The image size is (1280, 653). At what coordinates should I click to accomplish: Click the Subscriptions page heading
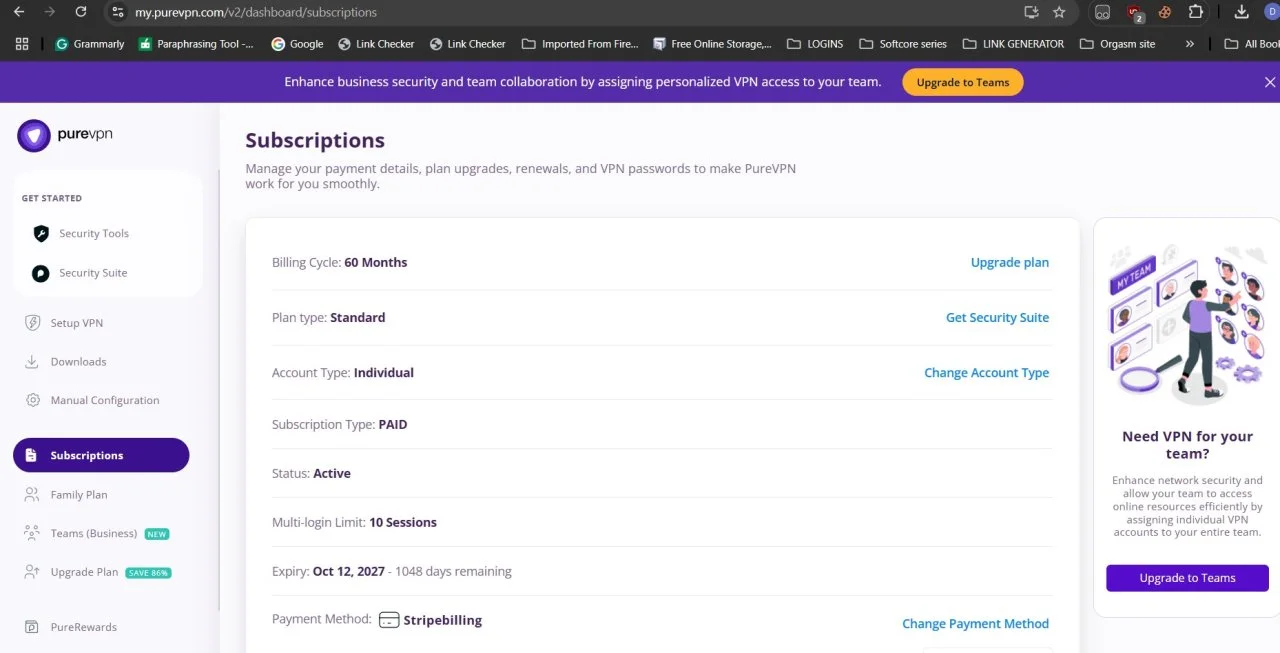(x=315, y=140)
